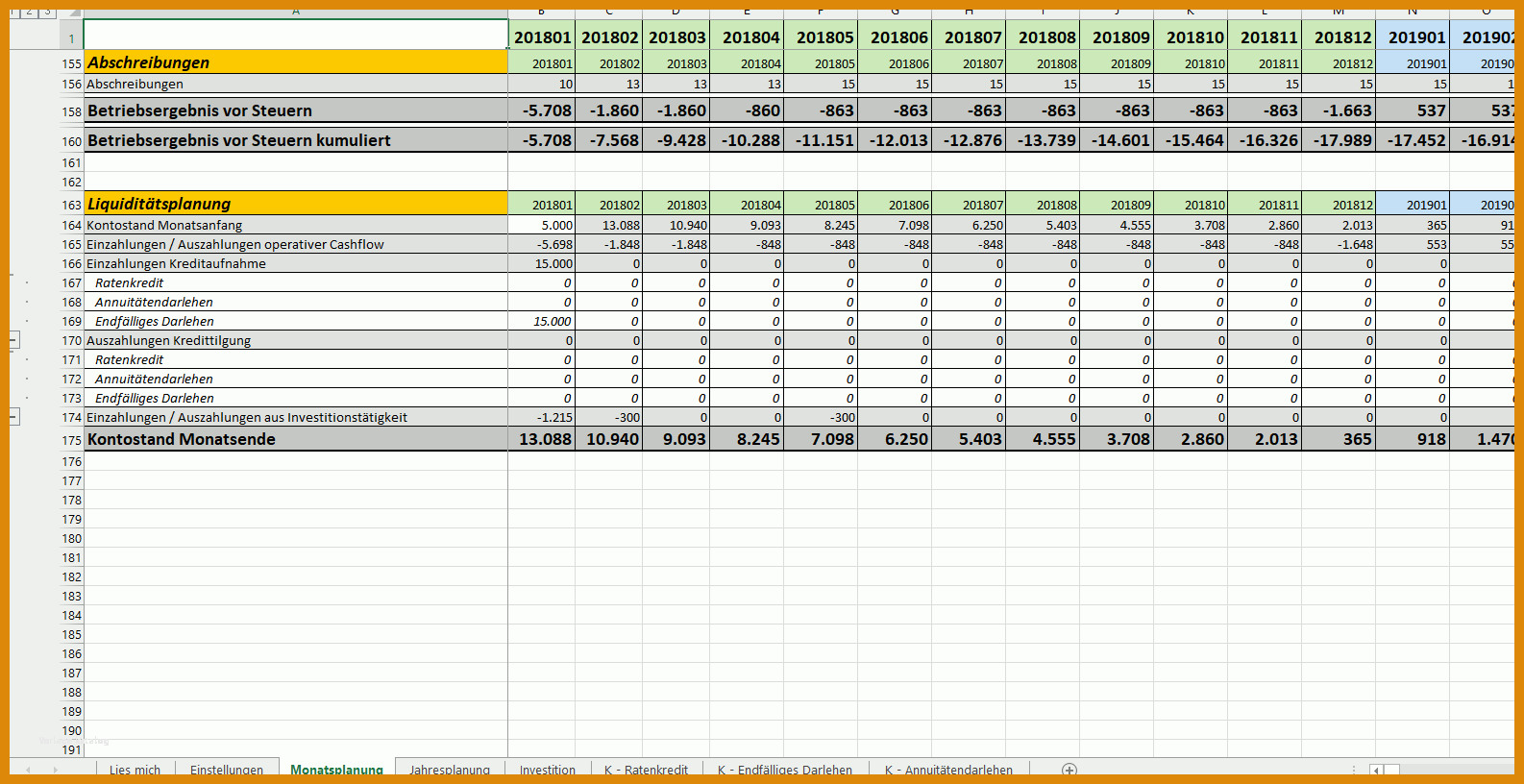Add a new sheet with the plus icon
The width and height of the screenshot is (1524, 784).
(x=1069, y=770)
